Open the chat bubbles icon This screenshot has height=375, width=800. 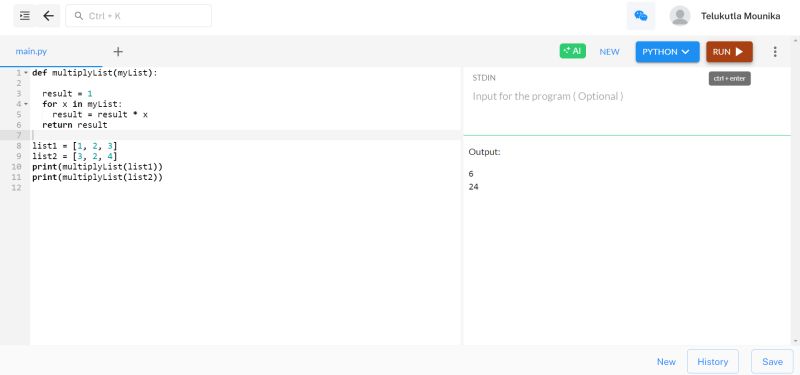pos(641,16)
